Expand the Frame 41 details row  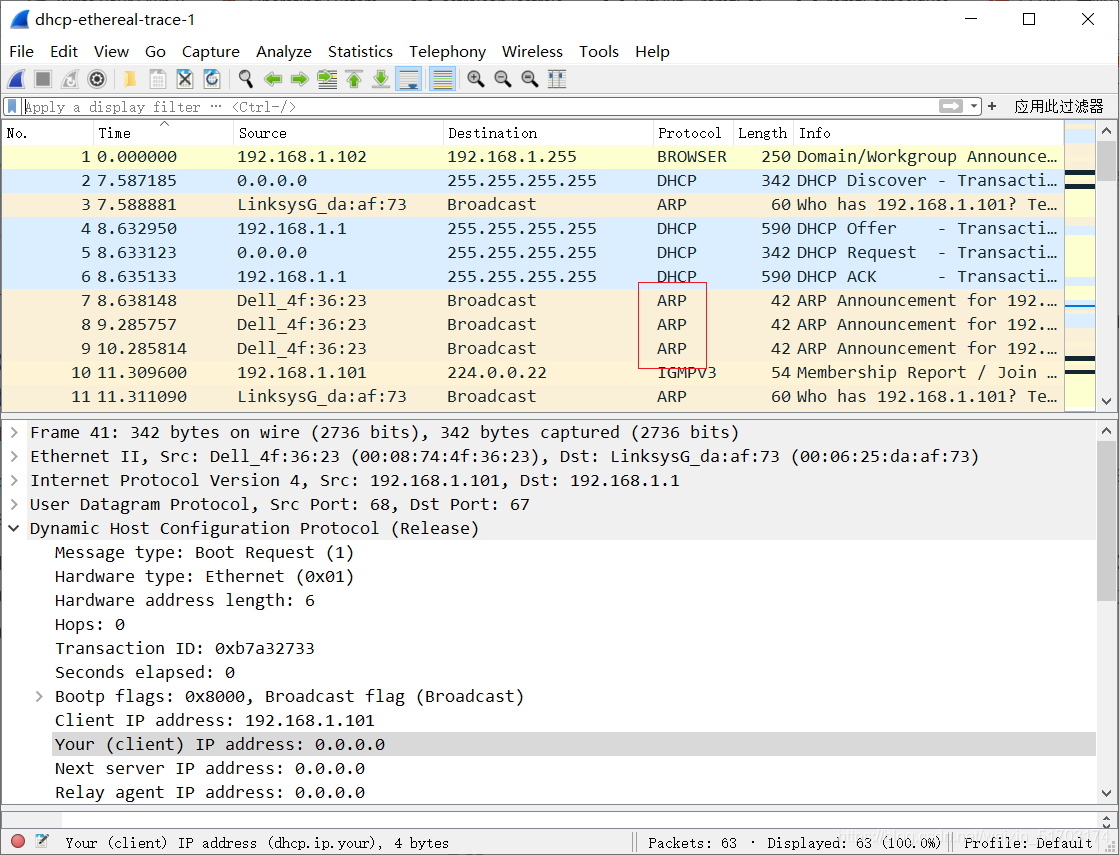click(14, 432)
